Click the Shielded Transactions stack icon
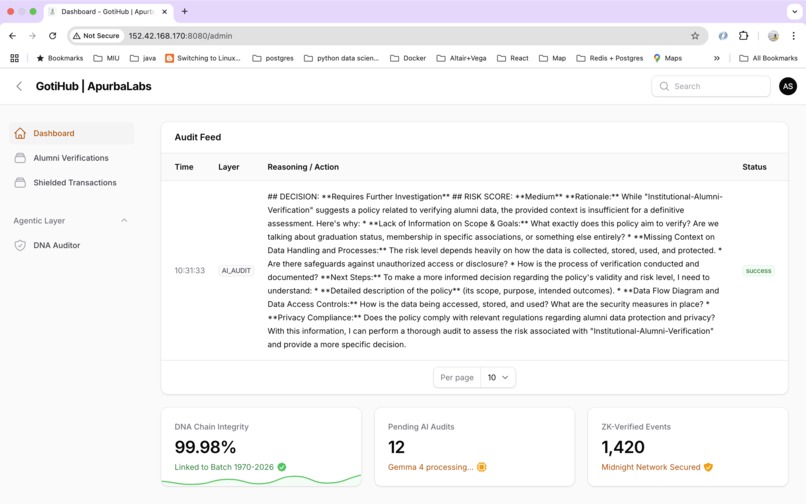 pos(20,183)
